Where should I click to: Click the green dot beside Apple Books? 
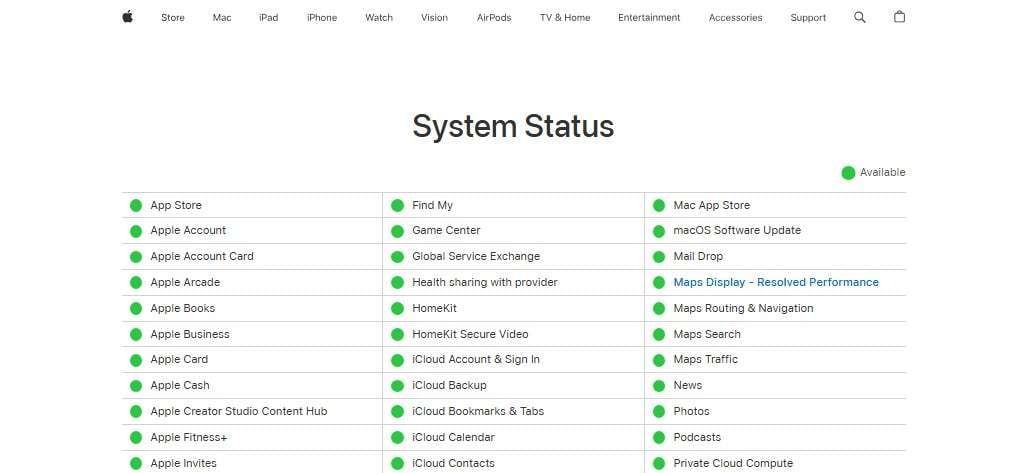[x=135, y=308]
